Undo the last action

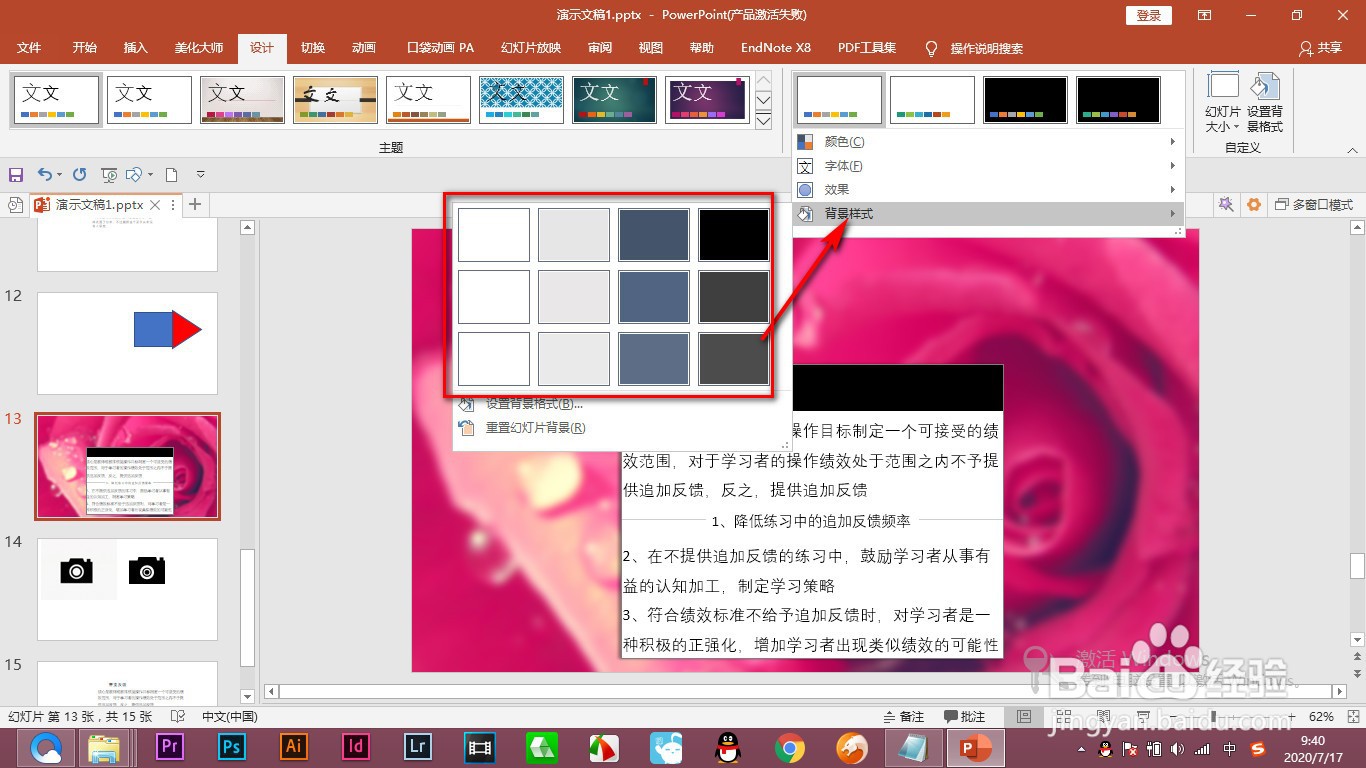(44, 174)
